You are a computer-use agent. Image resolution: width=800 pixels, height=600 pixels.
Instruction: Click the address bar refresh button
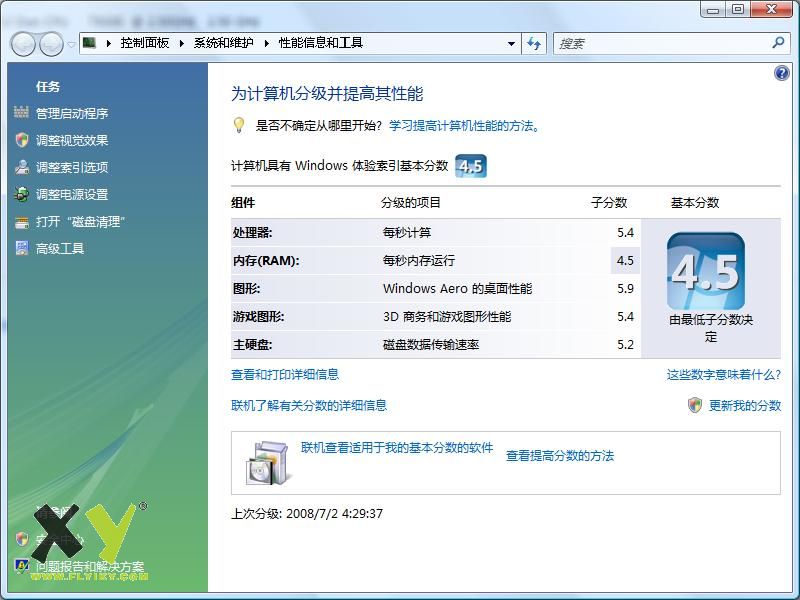[x=534, y=43]
